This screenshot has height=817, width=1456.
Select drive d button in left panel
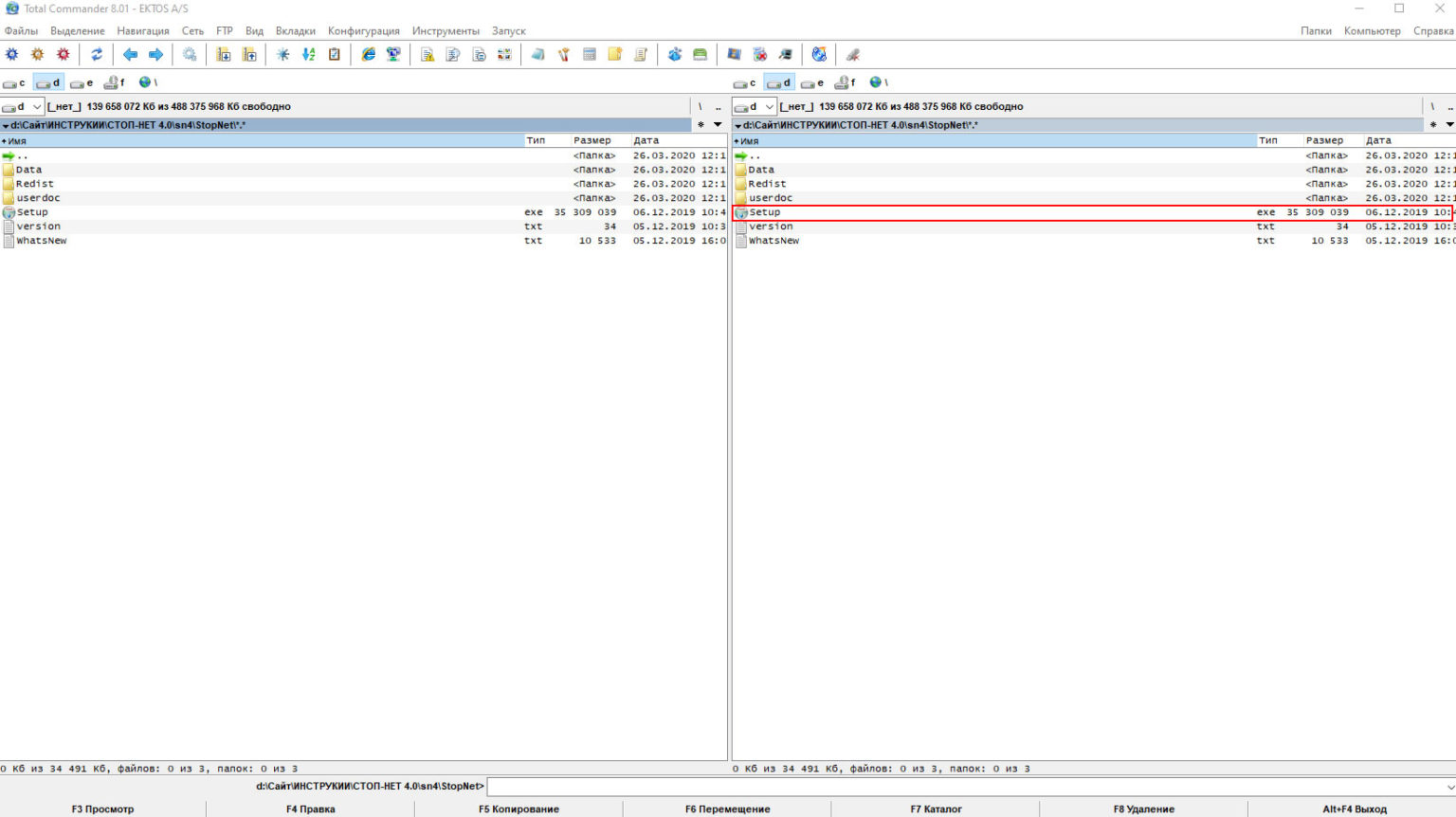tap(48, 83)
